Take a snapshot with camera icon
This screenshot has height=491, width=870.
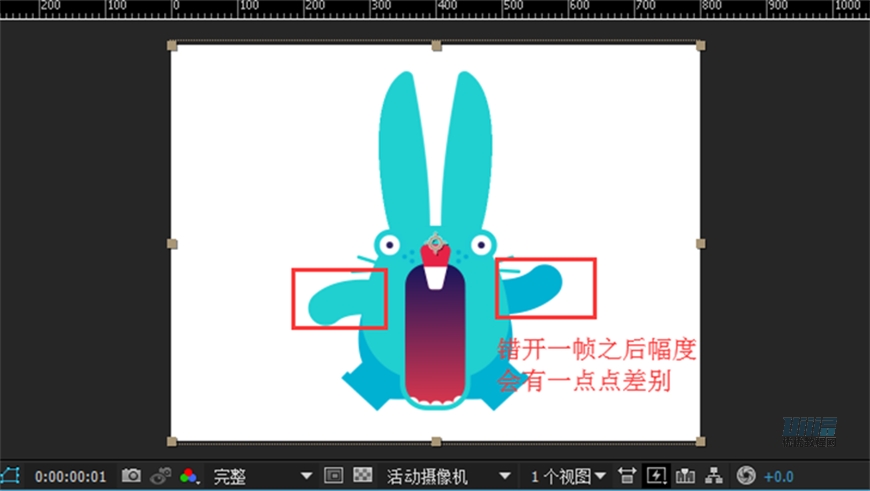coord(131,475)
